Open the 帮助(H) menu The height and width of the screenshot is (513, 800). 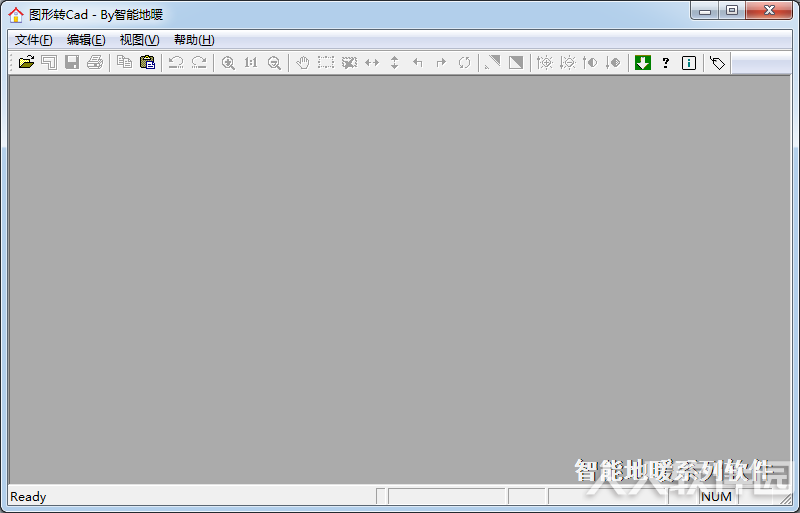(194, 40)
